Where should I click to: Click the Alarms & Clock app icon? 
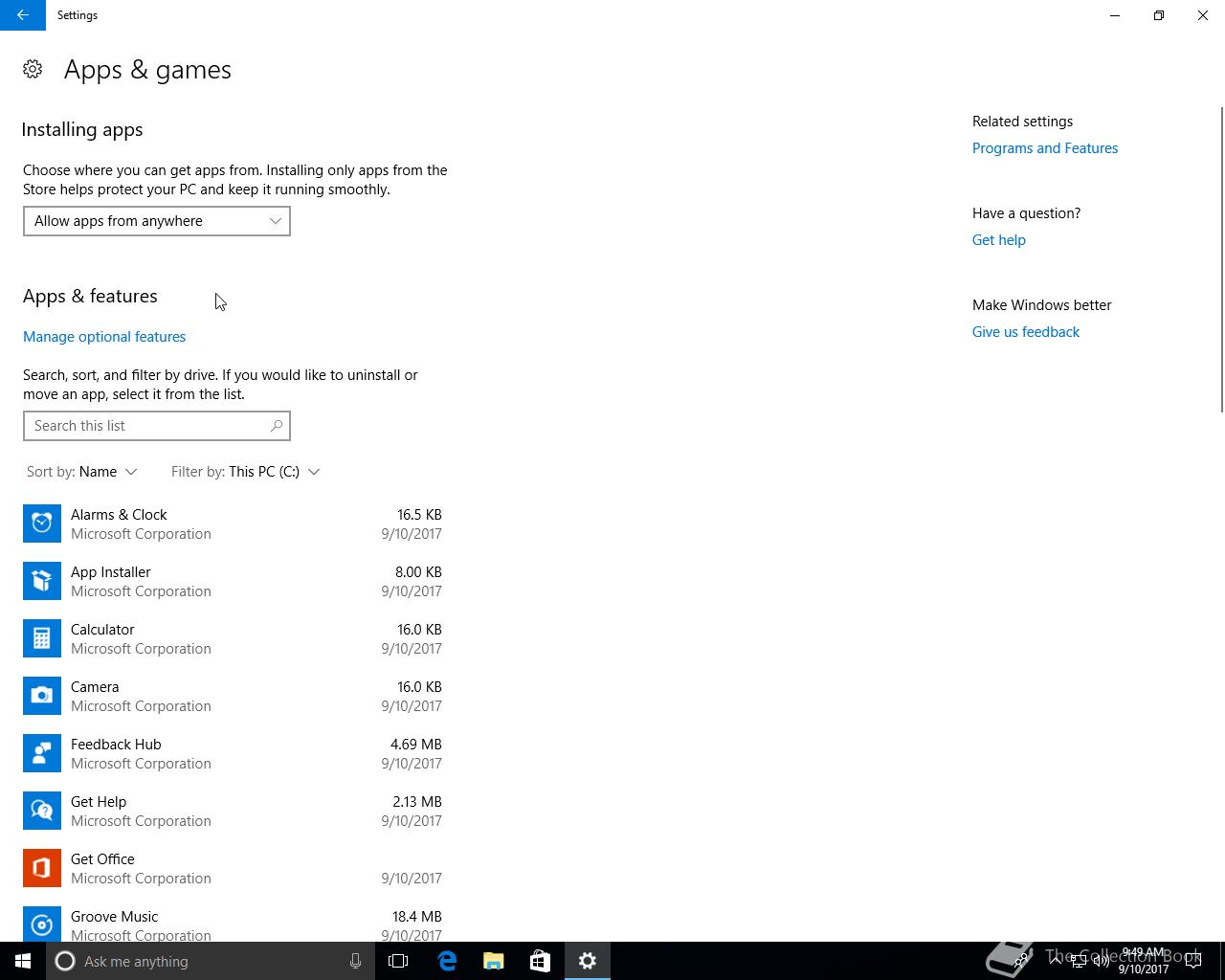pyautogui.click(x=42, y=523)
